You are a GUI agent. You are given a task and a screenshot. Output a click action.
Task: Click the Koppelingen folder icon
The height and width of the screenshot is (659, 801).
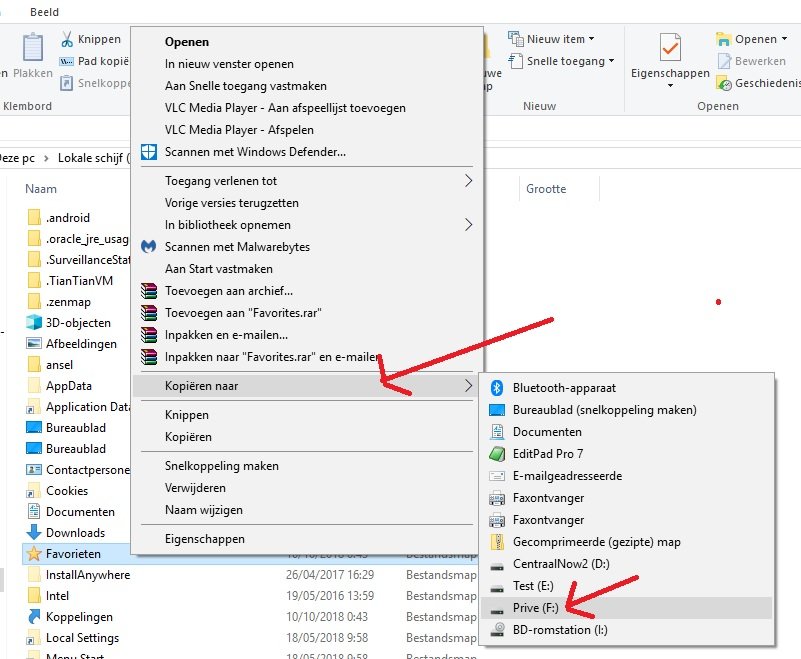click(34, 617)
